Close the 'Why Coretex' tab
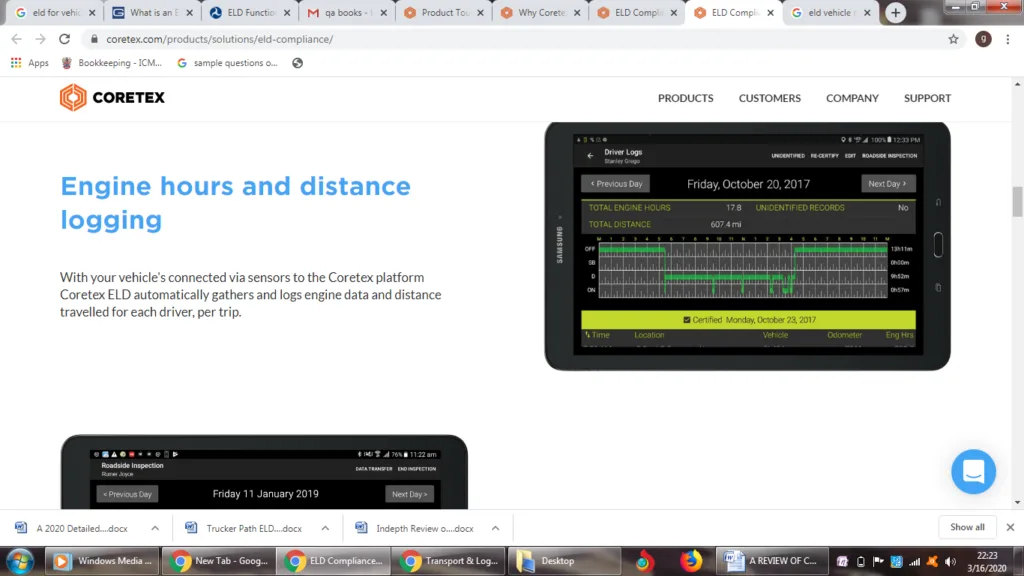The height and width of the screenshot is (576, 1024). pos(577,12)
